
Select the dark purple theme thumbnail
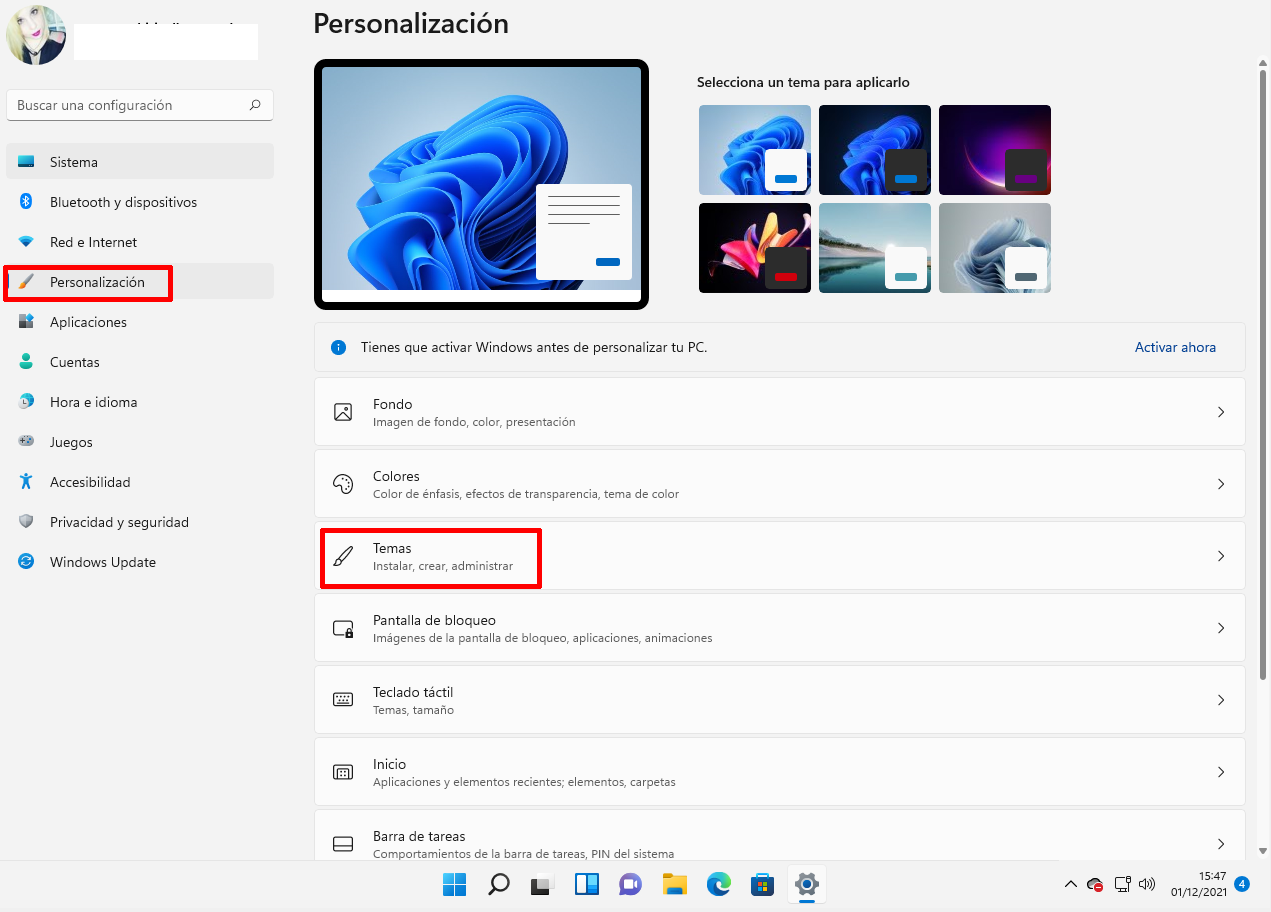pos(994,150)
